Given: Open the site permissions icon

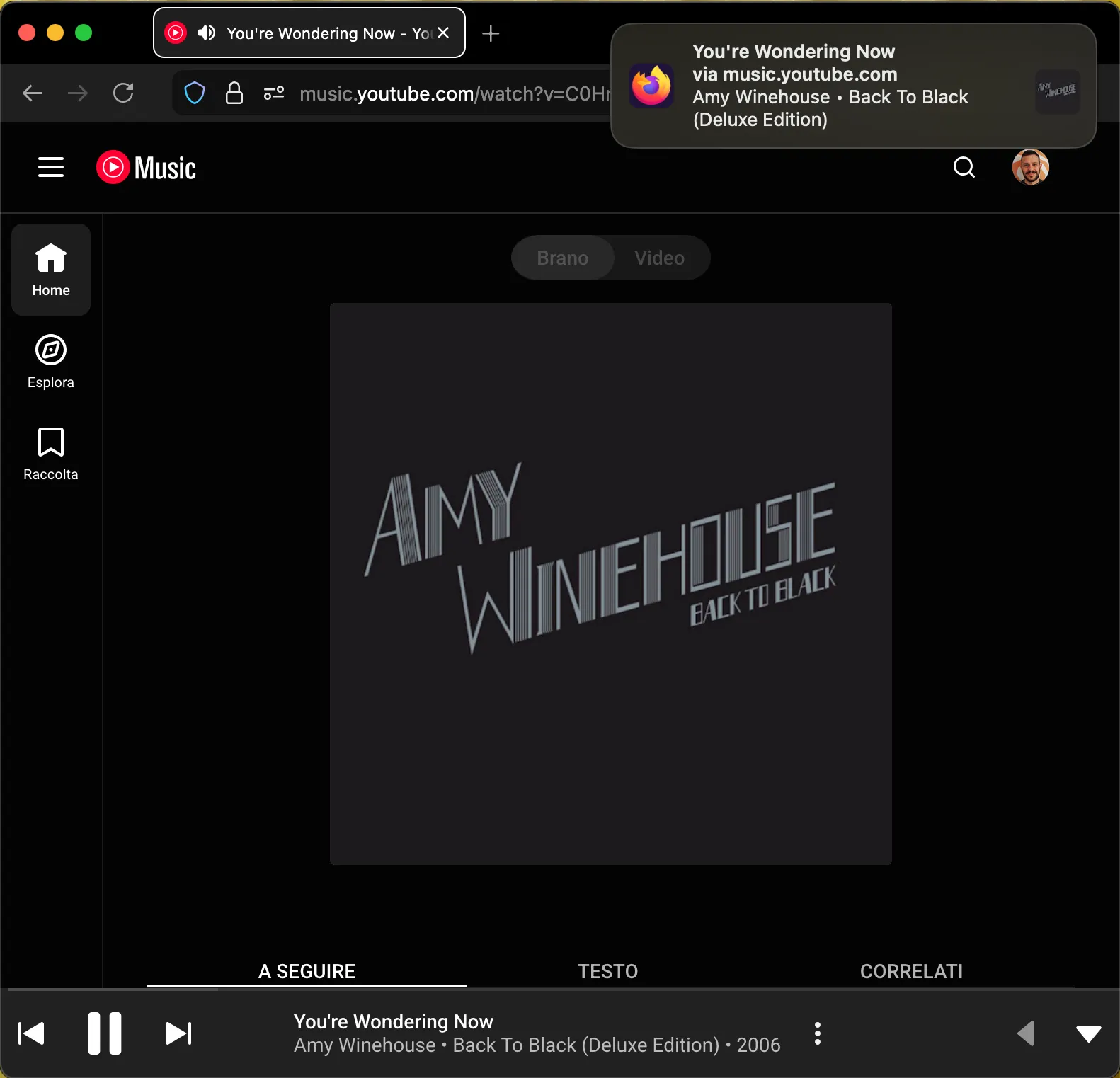Looking at the screenshot, I should (x=274, y=93).
